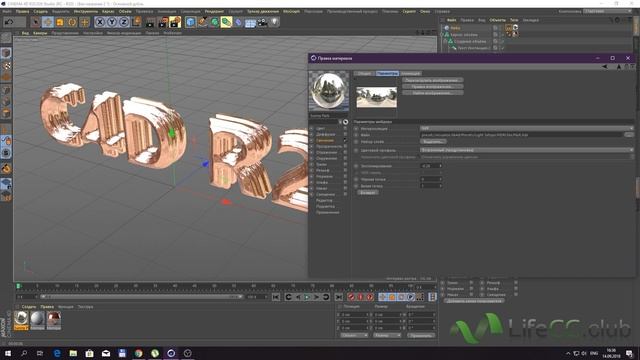
Task: Click the green current frame marker
Action: (18, 286)
